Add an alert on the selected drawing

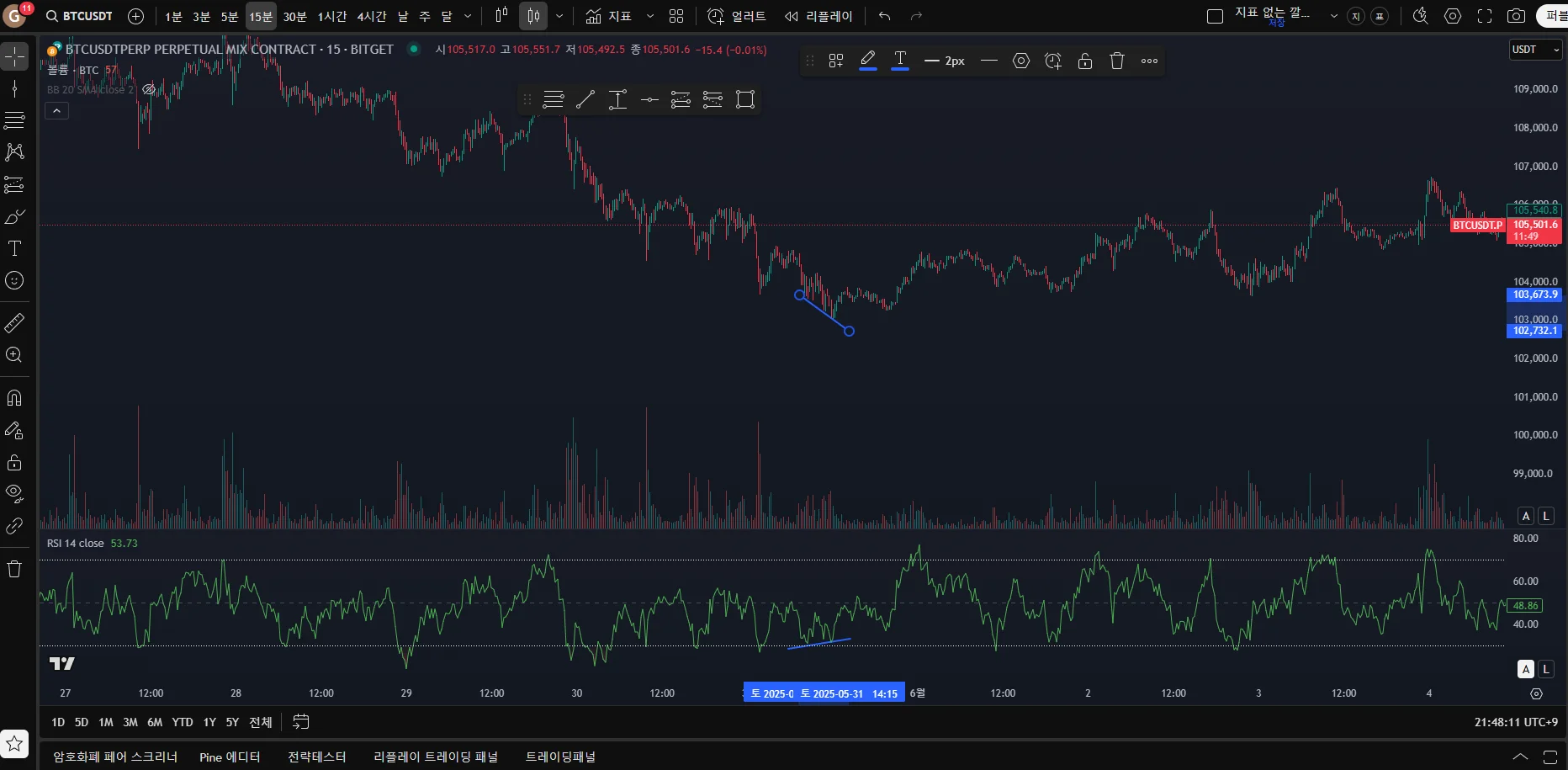[1053, 61]
